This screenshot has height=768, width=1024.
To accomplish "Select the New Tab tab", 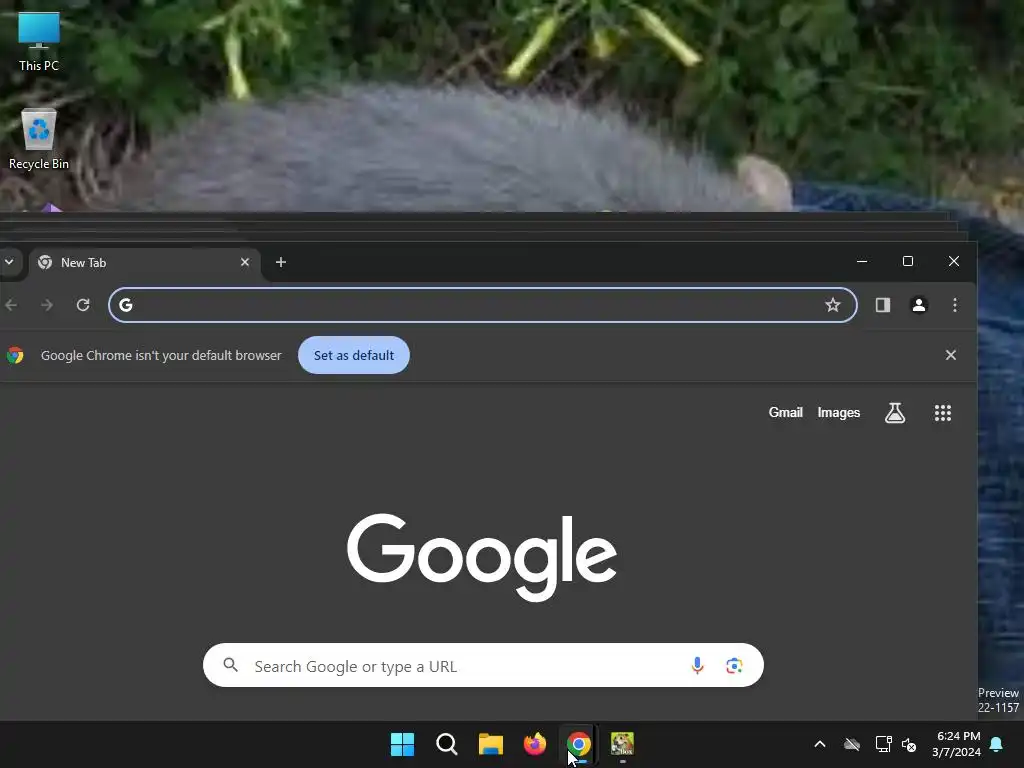I will click(x=145, y=263).
